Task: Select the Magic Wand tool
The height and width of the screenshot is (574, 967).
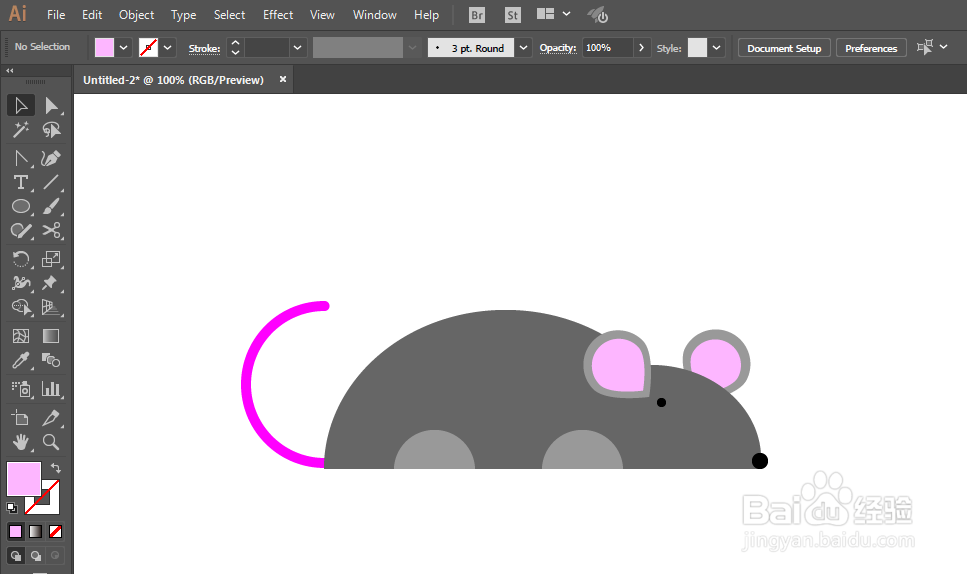Action: (x=21, y=129)
